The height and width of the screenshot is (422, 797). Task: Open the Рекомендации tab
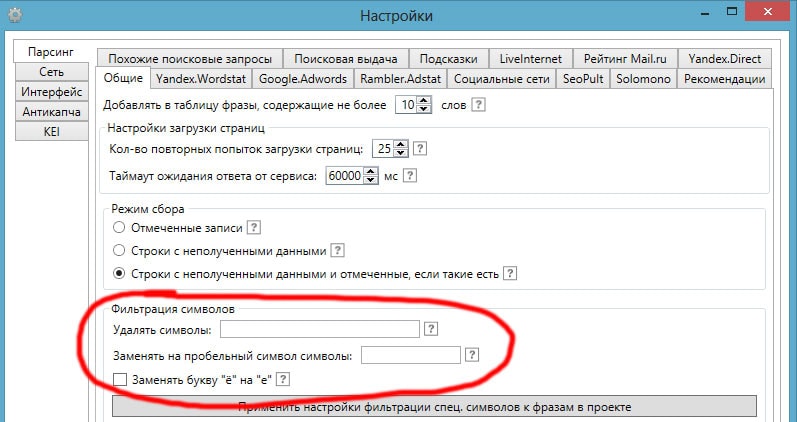coord(725,79)
